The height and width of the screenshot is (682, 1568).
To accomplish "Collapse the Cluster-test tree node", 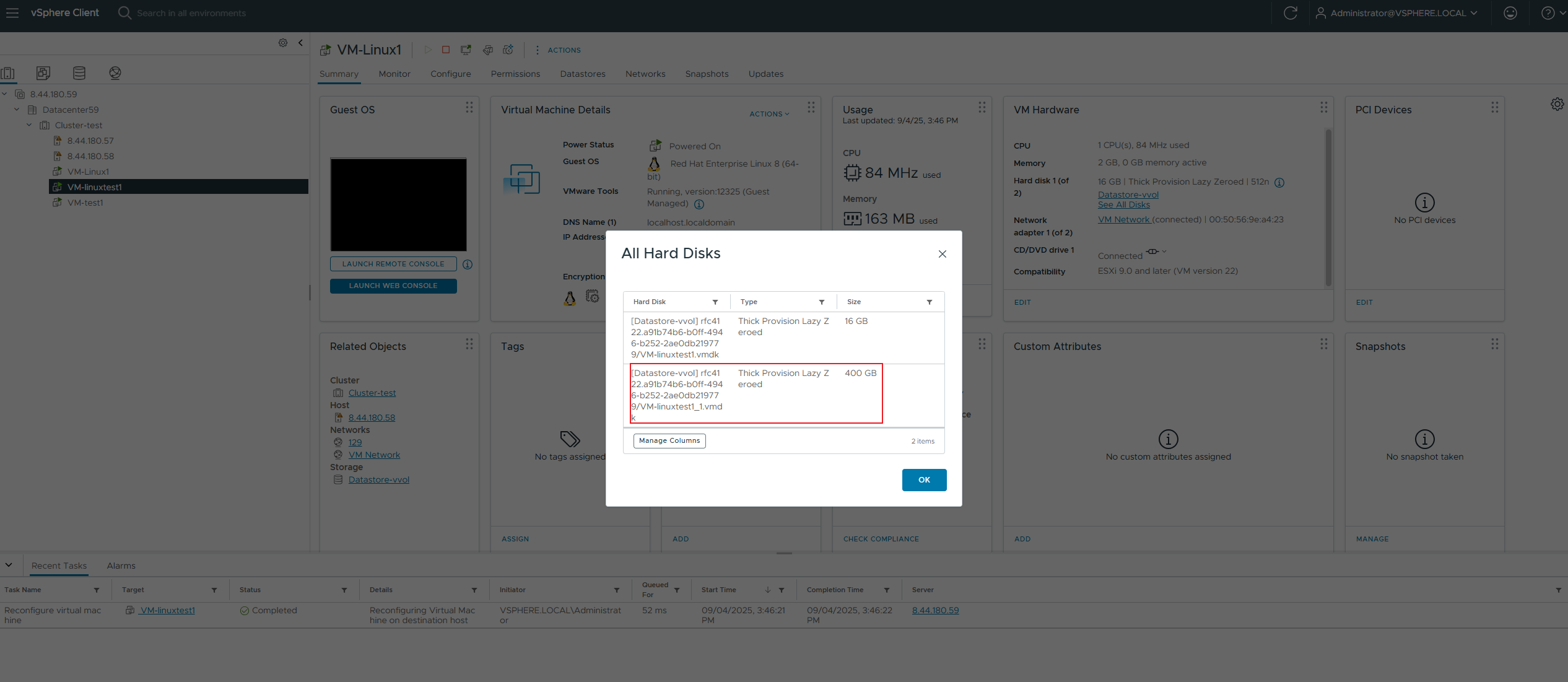I will (29, 125).
